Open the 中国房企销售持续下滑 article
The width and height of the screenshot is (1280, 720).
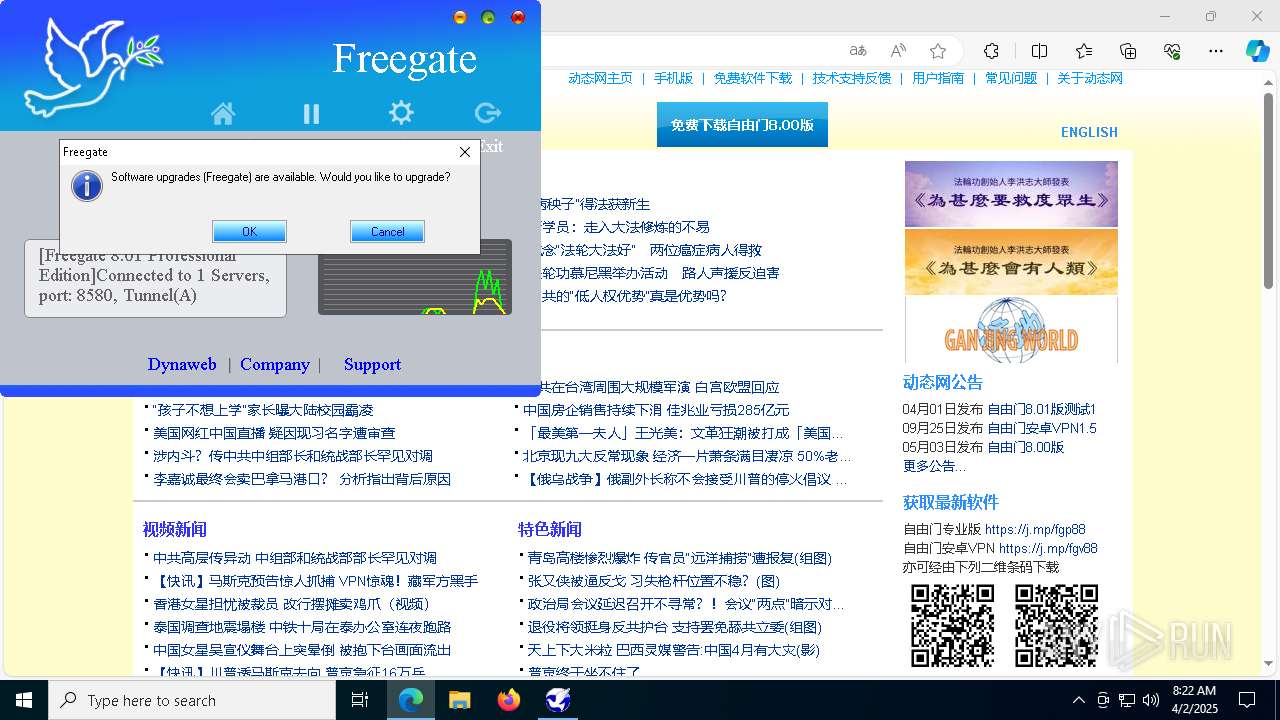click(x=656, y=410)
